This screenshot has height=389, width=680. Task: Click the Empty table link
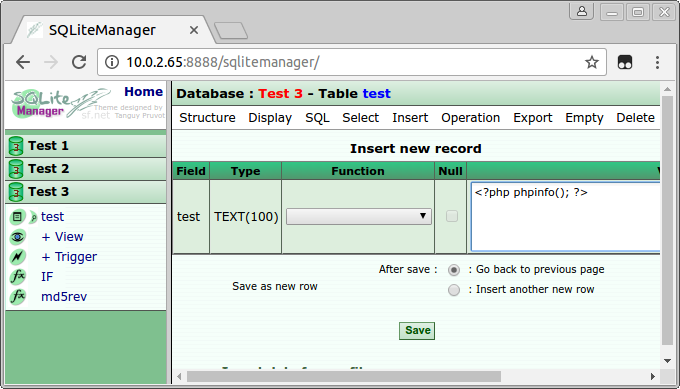(x=584, y=118)
